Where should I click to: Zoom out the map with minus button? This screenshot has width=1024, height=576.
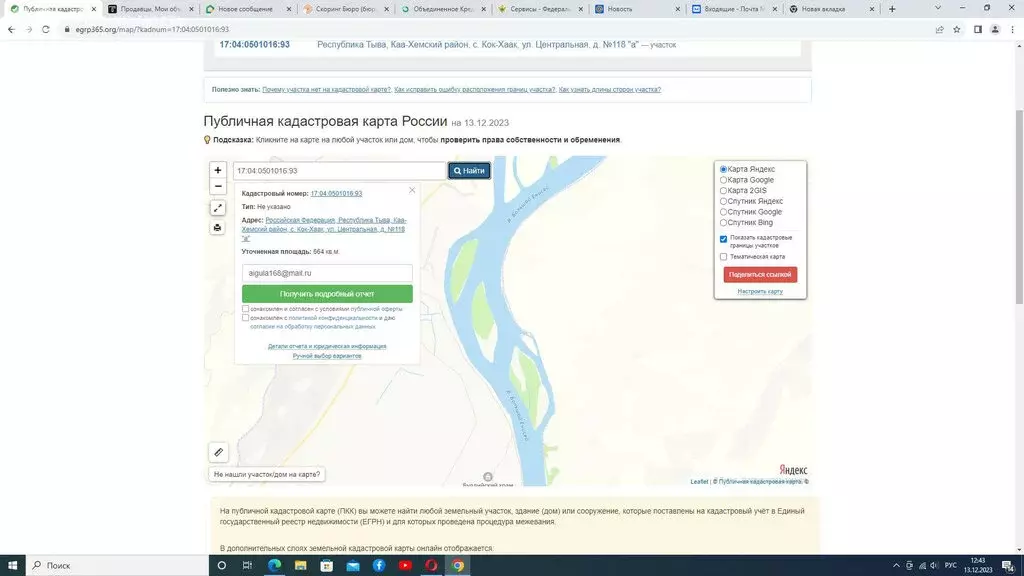(x=217, y=186)
